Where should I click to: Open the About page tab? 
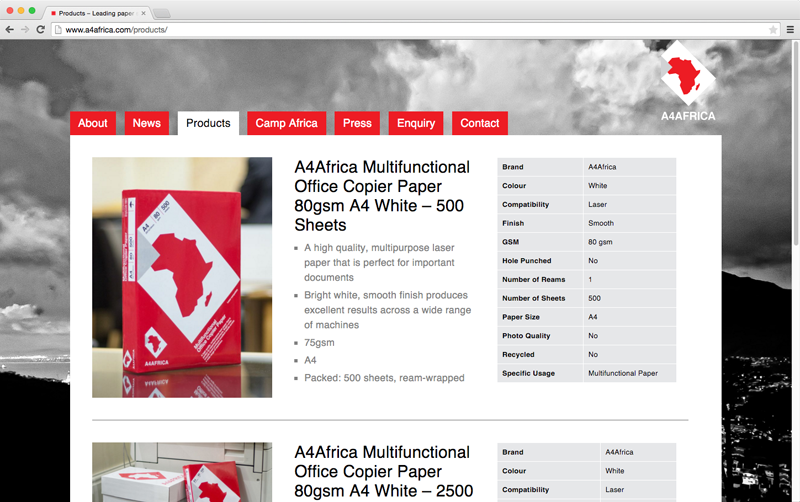(x=93, y=123)
